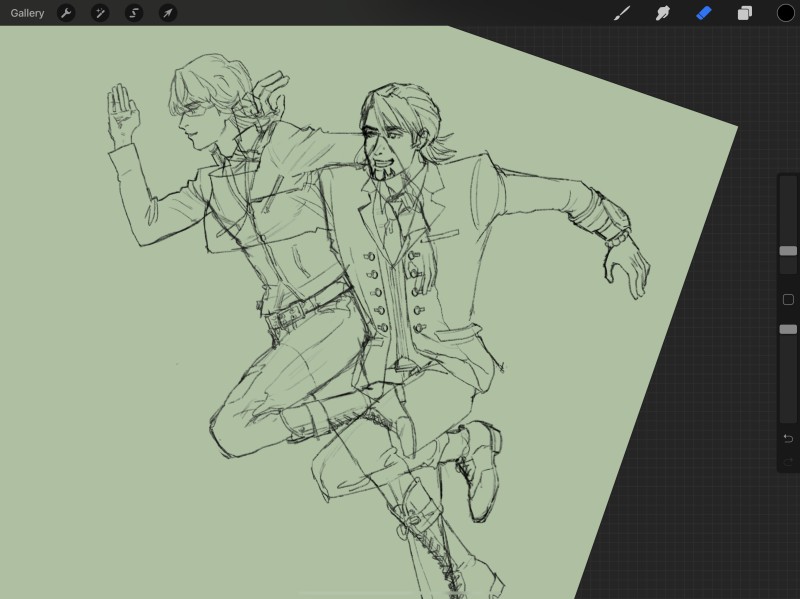800x599 pixels.
Task: Undo the last stroke with sidebar arrow
Action: (788, 439)
